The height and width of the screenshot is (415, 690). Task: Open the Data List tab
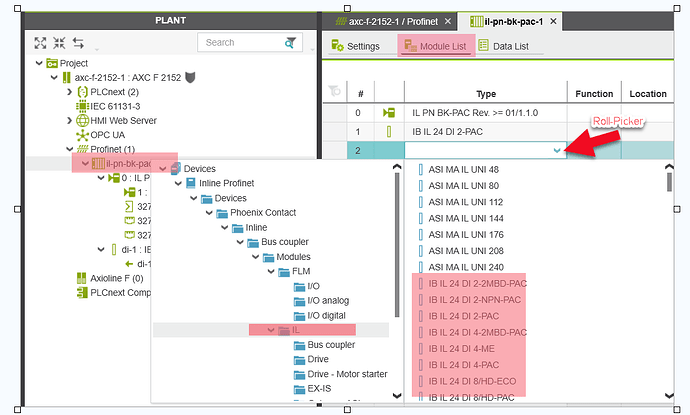pyautogui.click(x=504, y=46)
